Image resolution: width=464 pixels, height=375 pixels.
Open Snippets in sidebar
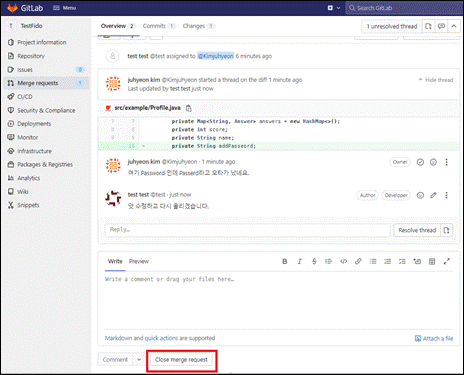point(28,205)
